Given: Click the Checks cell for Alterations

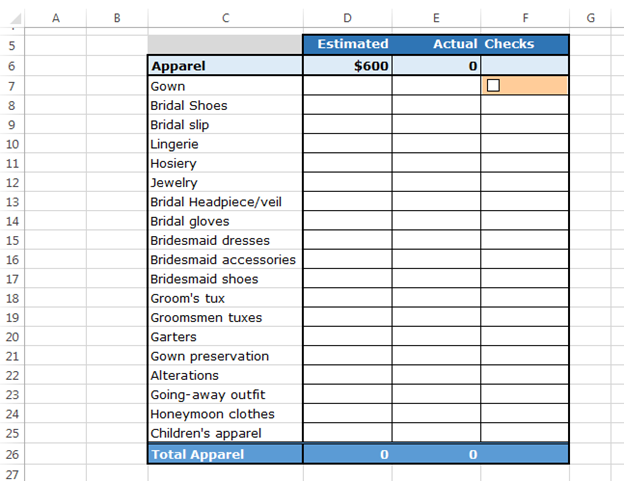Looking at the screenshot, I should coord(525,375).
